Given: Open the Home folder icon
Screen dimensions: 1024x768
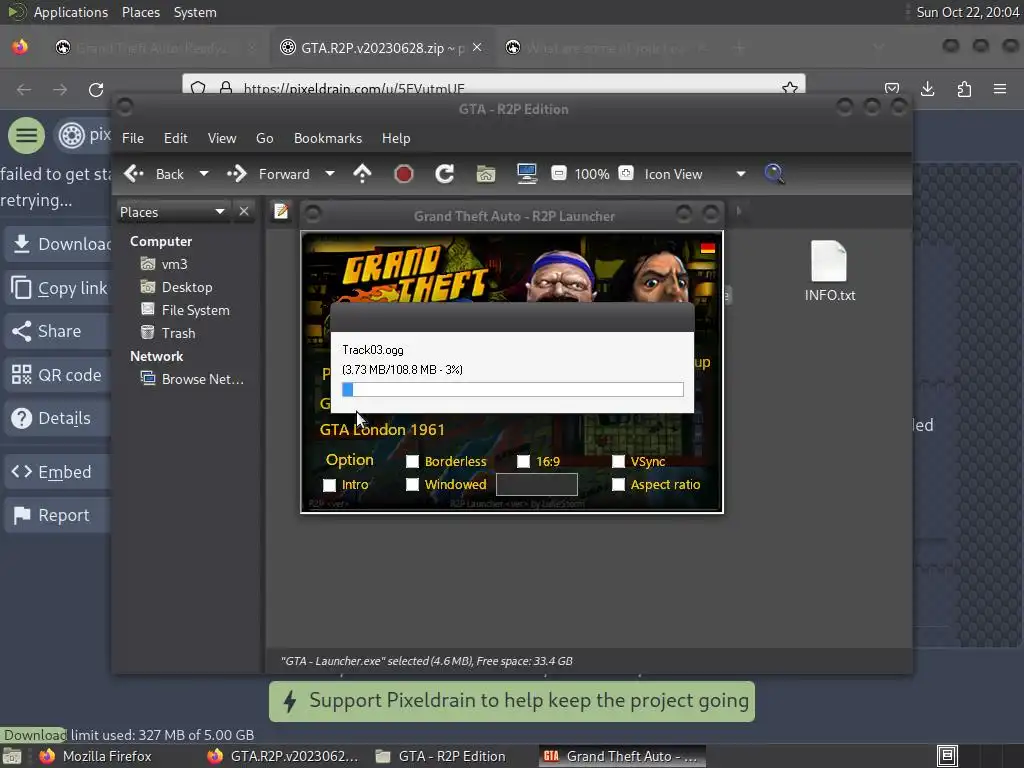Looking at the screenshot, I should (x=486, y=174).
